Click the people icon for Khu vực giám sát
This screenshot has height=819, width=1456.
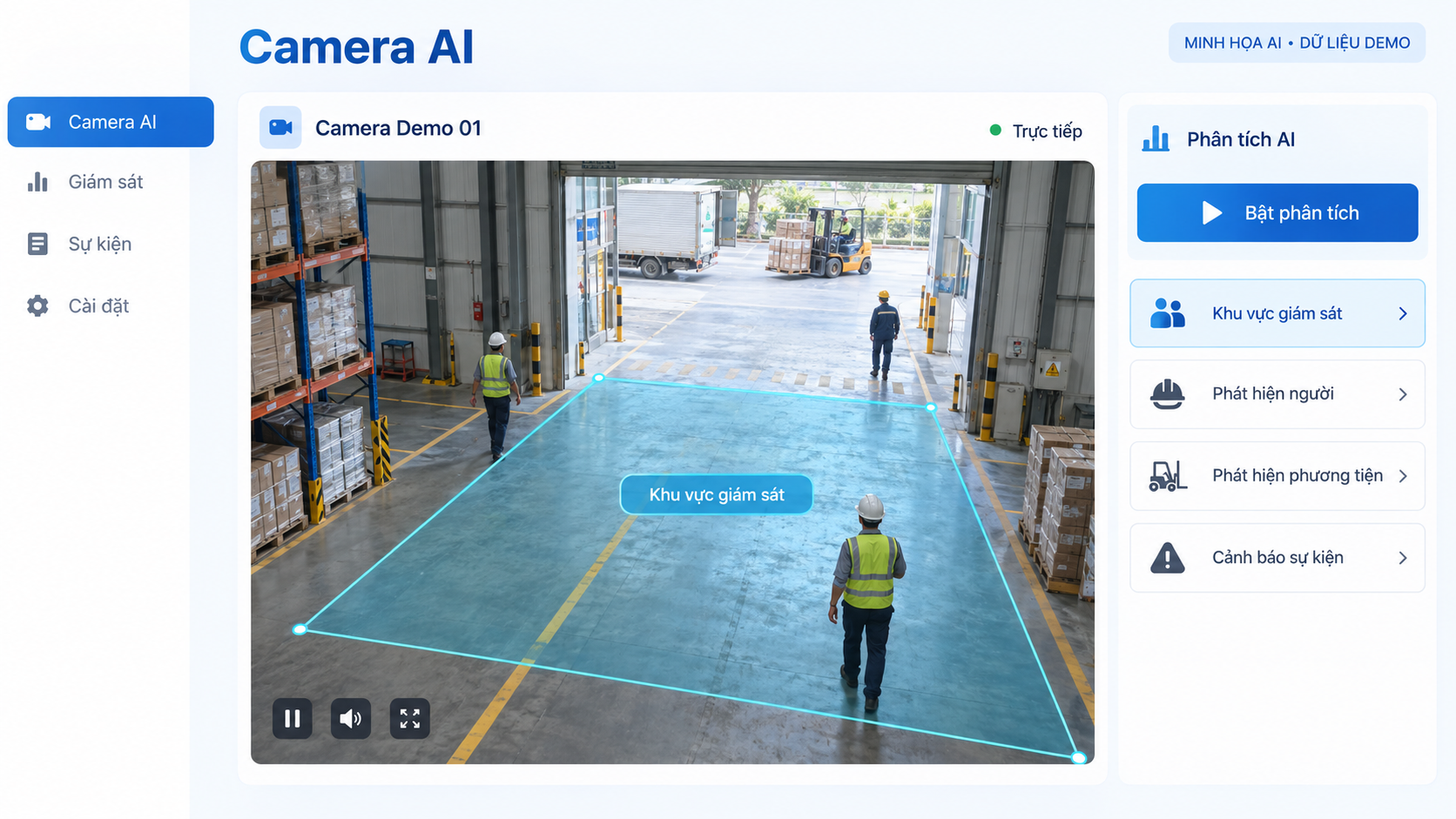(x=1168, y=313)
